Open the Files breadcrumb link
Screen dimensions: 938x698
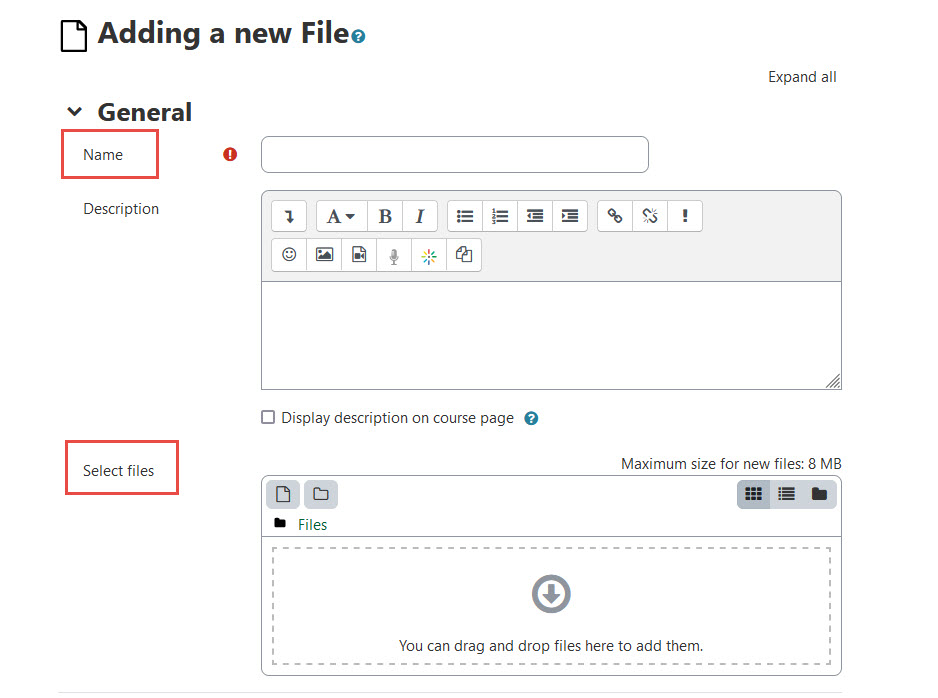(x=313, y=524)
